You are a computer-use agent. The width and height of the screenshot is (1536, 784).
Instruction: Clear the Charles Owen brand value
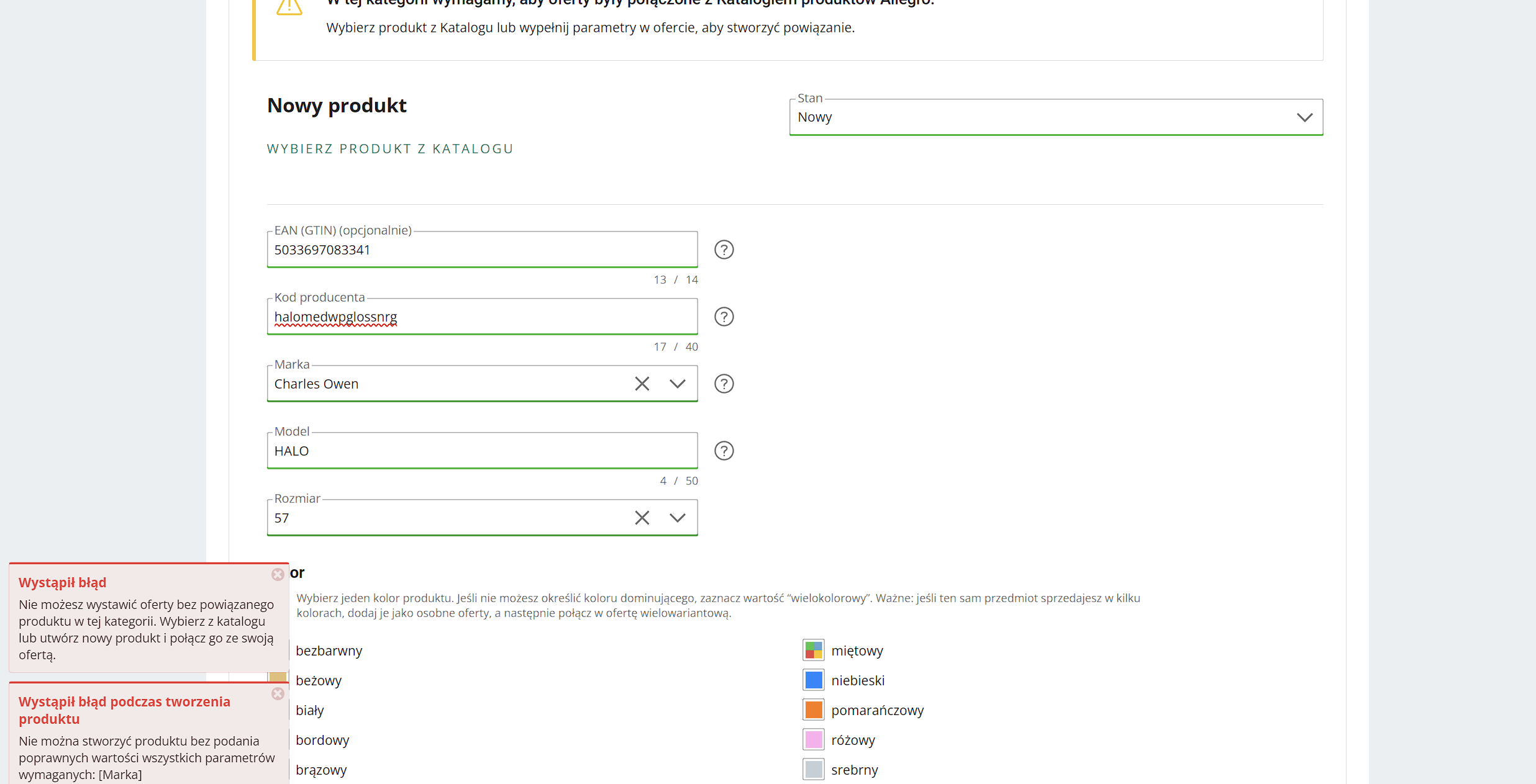point(642,384)
